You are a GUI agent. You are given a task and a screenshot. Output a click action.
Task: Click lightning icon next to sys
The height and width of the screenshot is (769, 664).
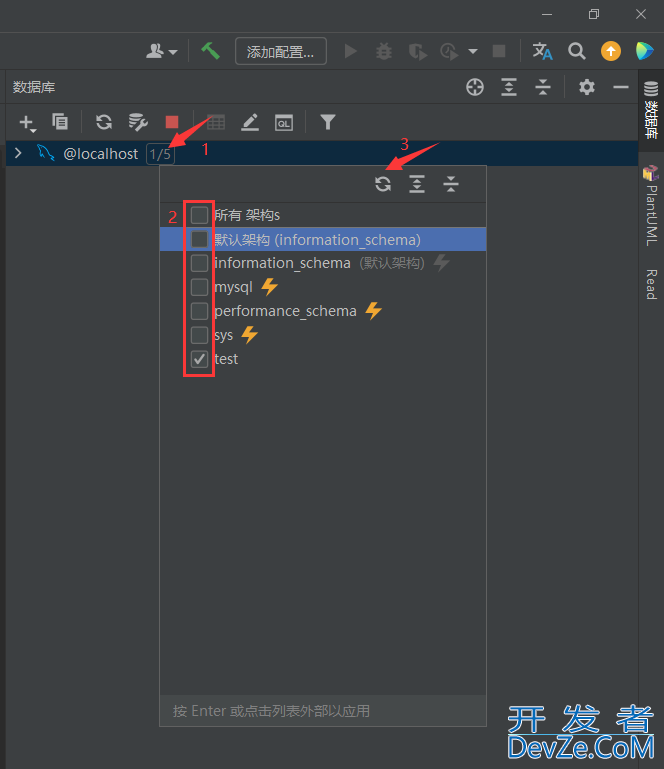250,334
